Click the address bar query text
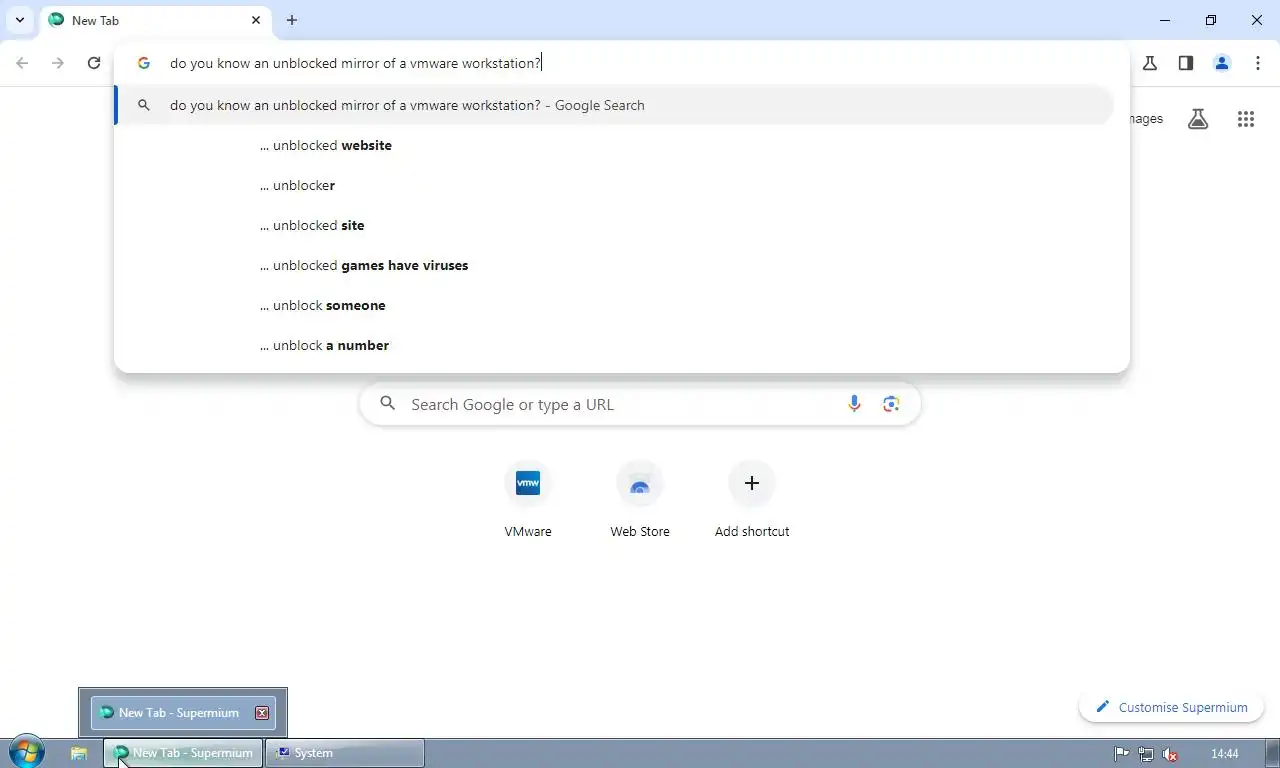This screenshot has width=1280, height=768. [x=355, y=63]
